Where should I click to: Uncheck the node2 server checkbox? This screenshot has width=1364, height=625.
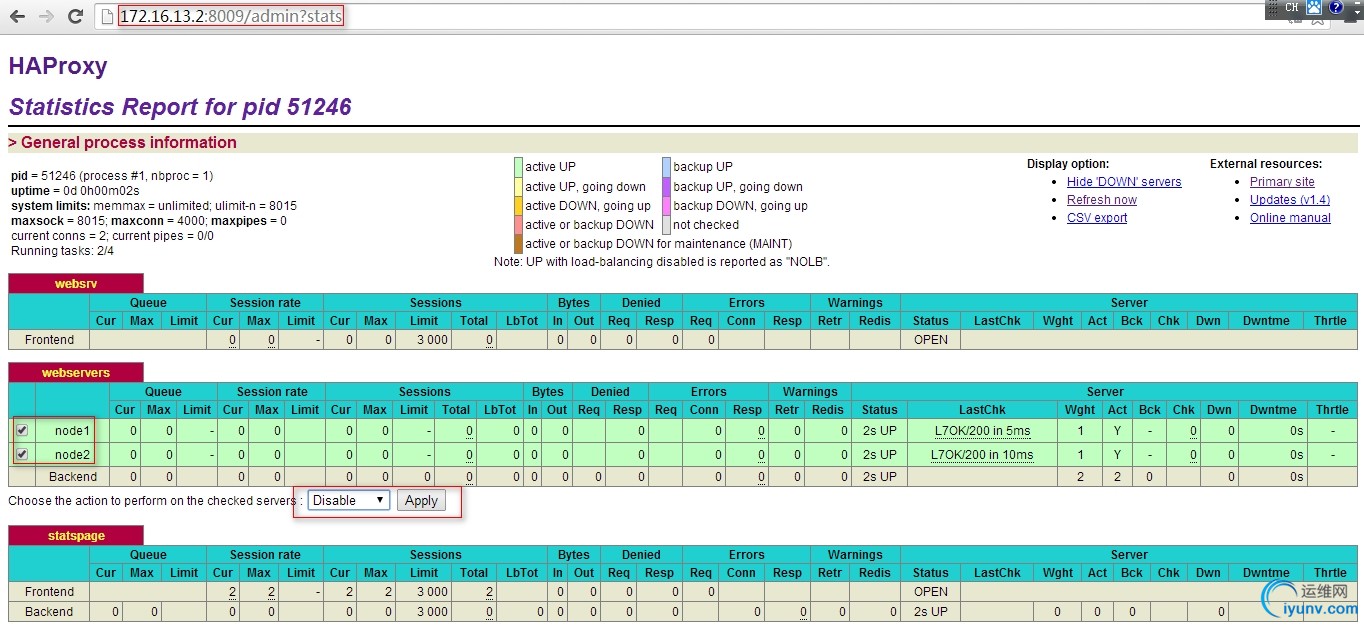(x=22, y=454)
